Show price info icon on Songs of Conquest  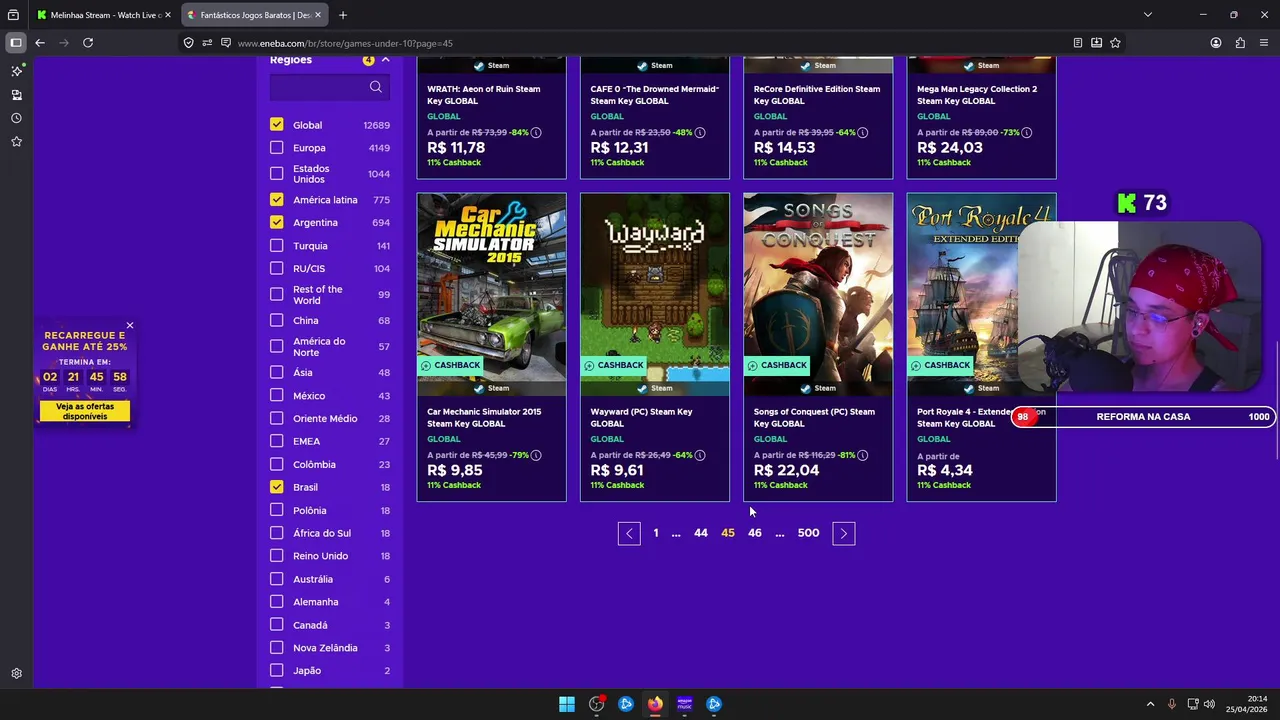coord(862,455)
